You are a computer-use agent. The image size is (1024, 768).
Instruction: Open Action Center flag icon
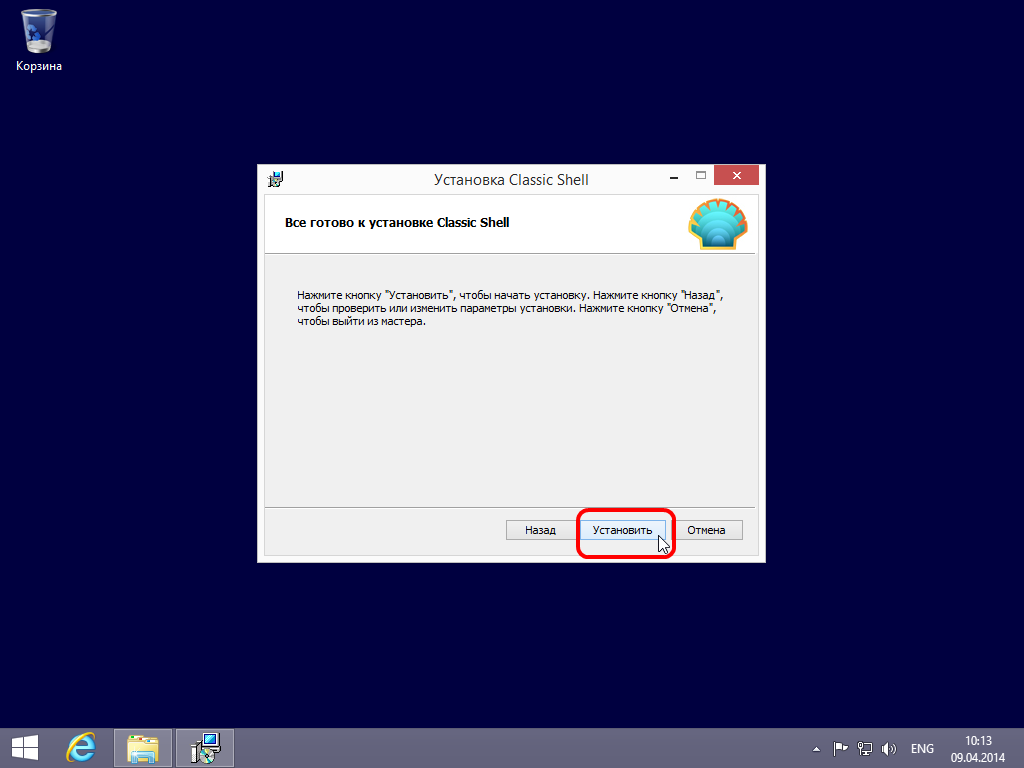click(840, 748)
